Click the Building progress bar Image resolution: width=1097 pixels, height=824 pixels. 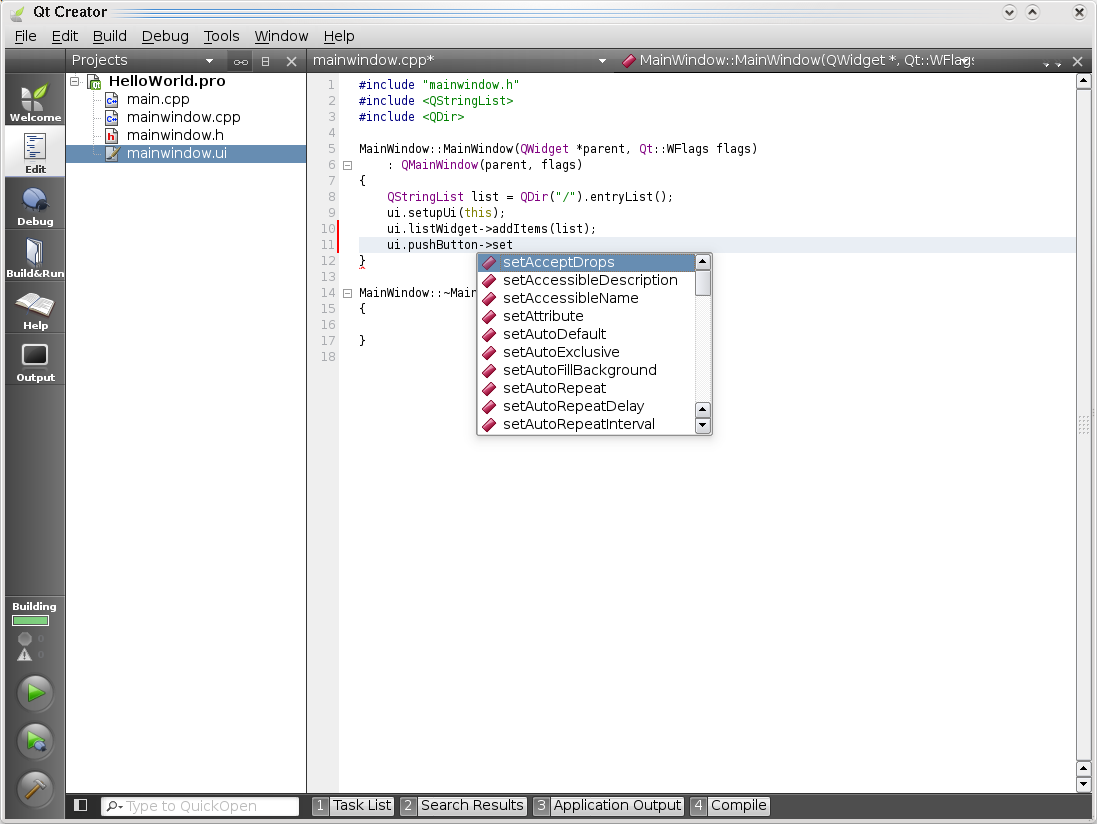coord(30,620)
